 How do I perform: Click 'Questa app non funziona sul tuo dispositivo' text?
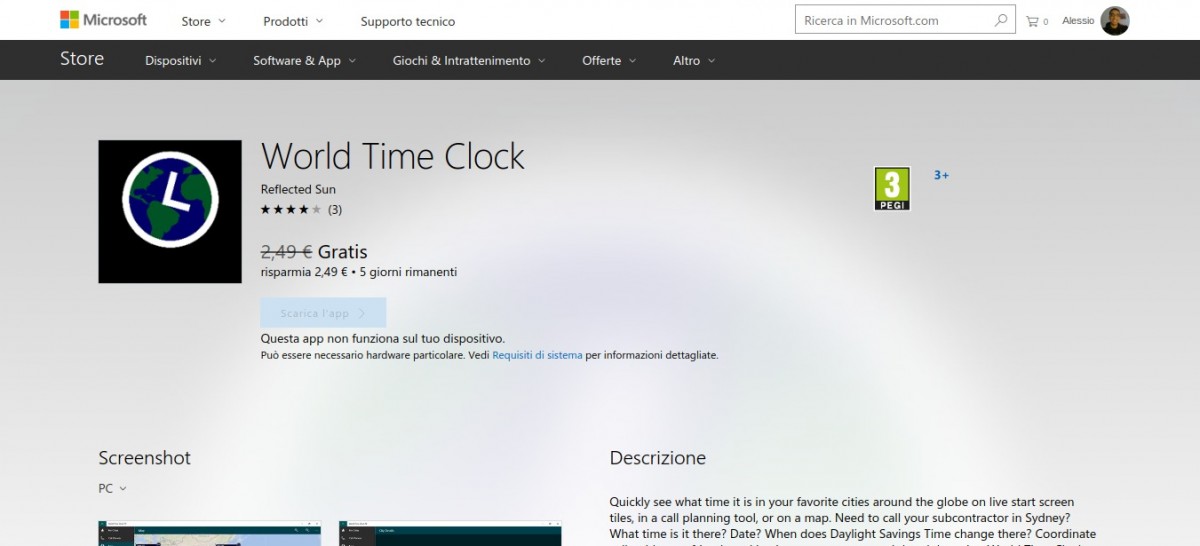tap(383, 339)
